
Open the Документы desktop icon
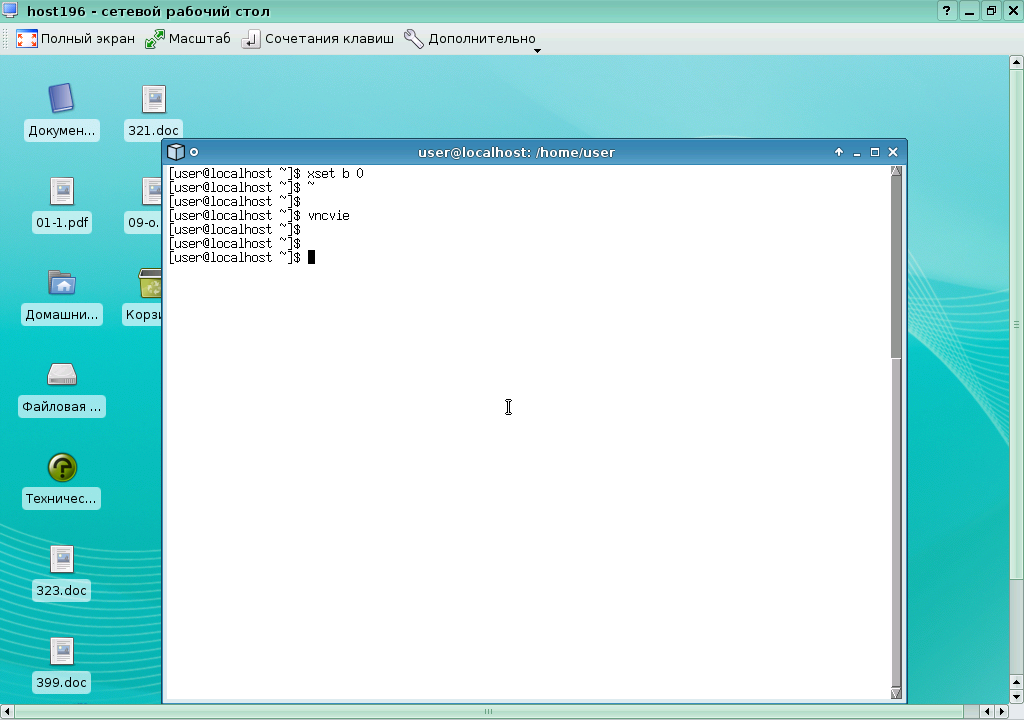click(x=62, y=99)
